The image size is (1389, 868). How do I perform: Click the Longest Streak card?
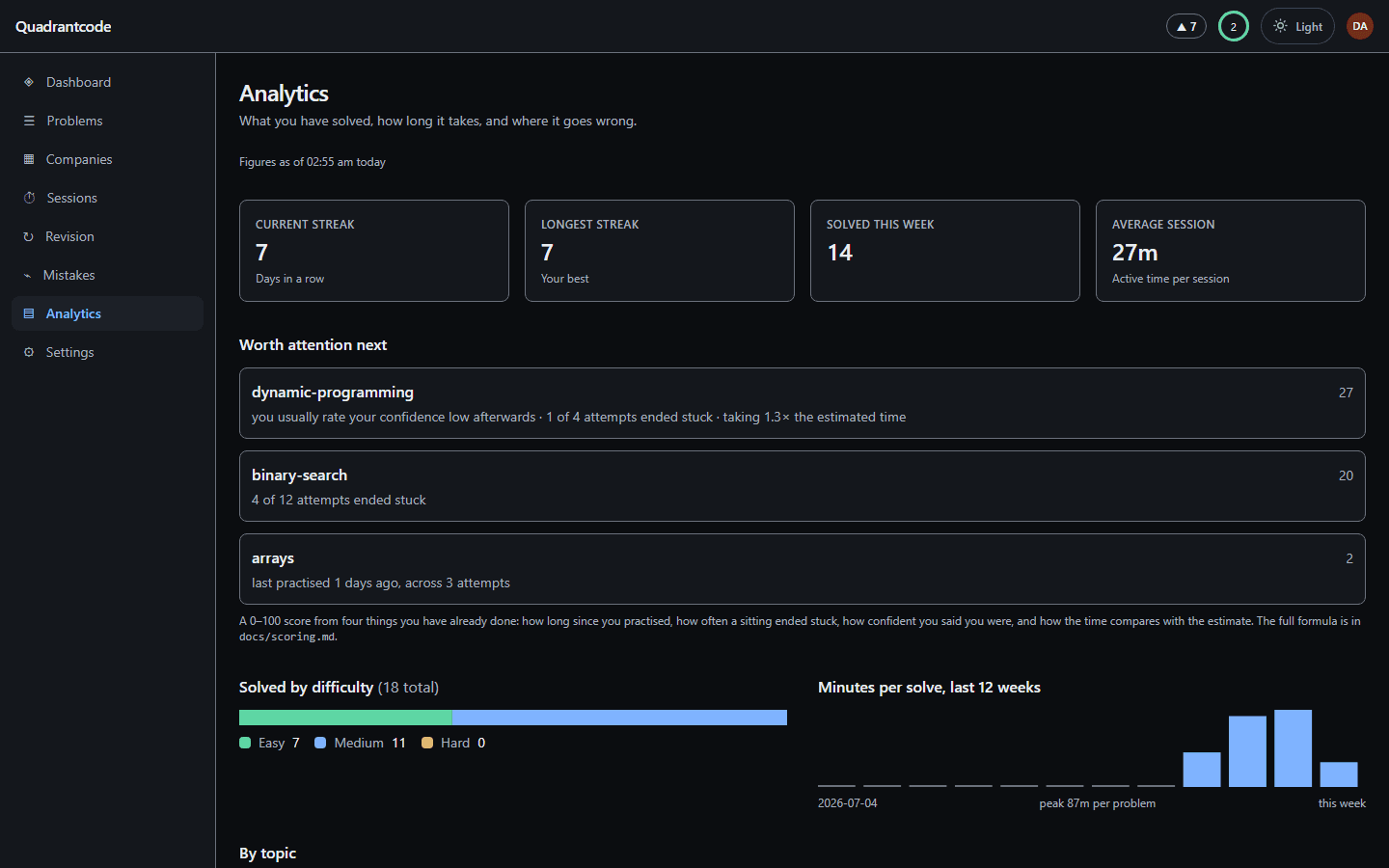click(x=660, y=251)
